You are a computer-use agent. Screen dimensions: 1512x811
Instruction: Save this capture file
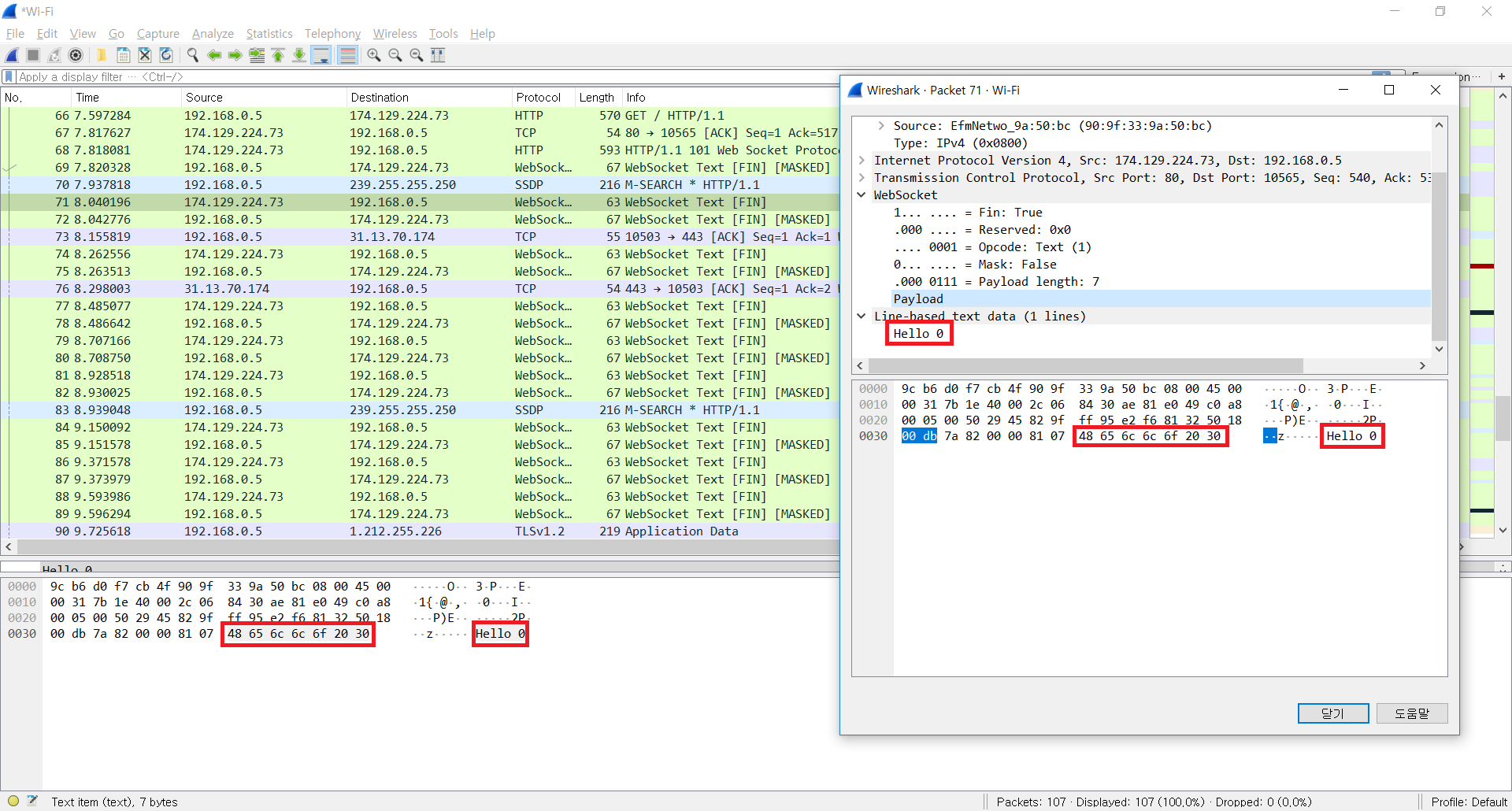click(123, 55)
